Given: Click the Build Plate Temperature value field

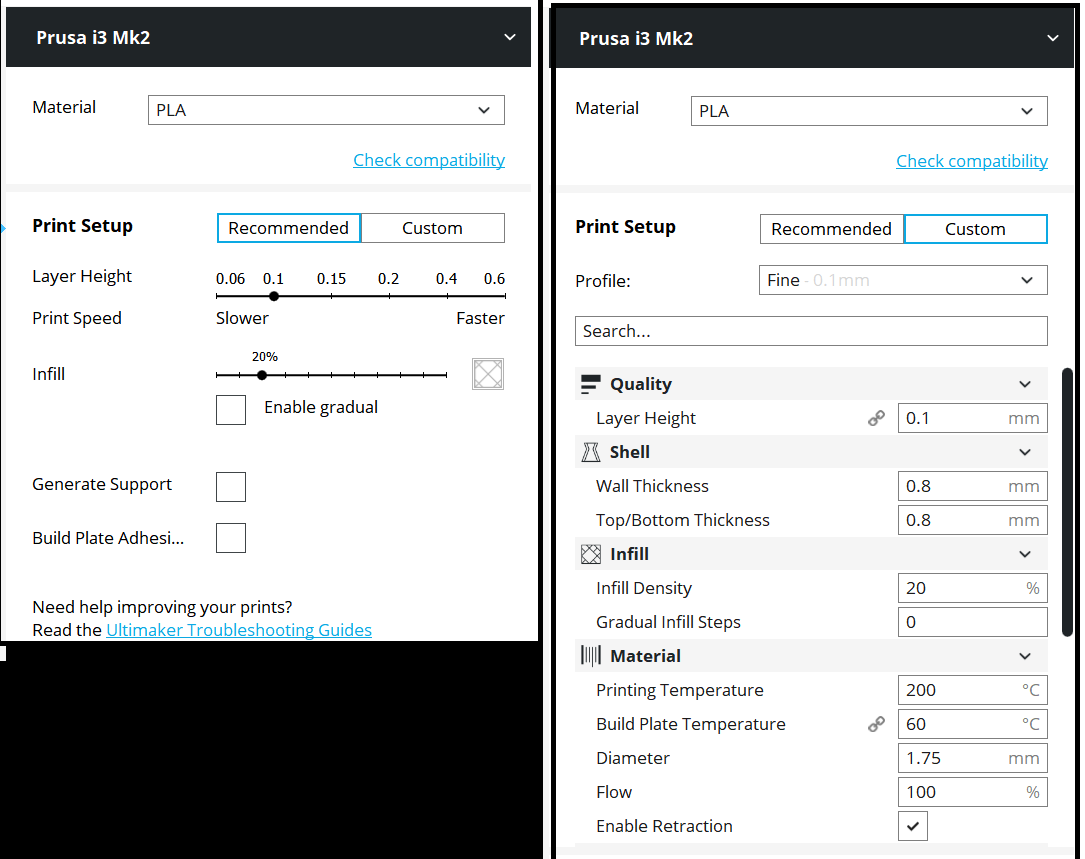Looking at the screenshot, I should (972, 724).
